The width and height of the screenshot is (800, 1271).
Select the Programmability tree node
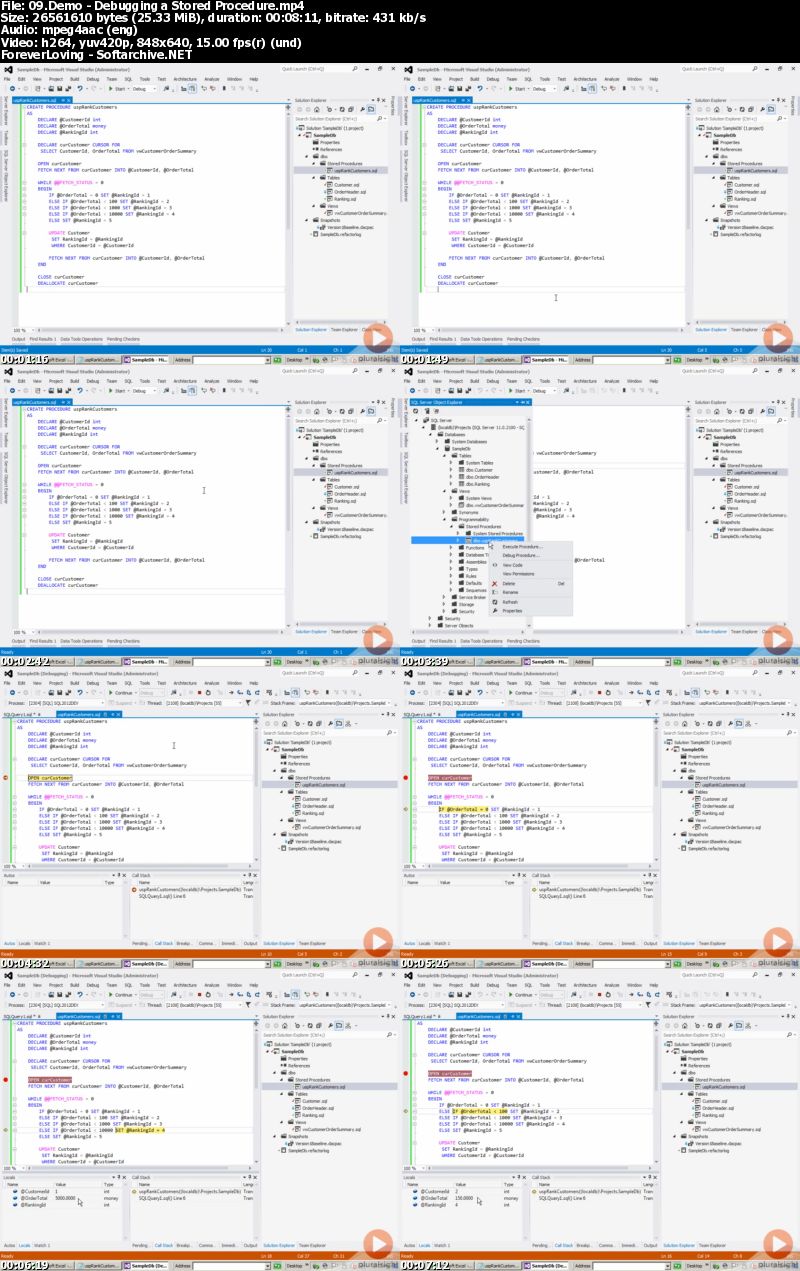(x=474, y=519)
